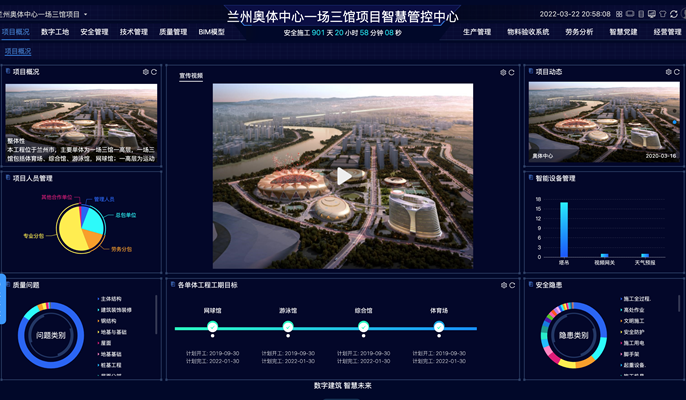Open settings gear in 各单体工程工期目标 panel
Image resolution: width=686 pixels, height=400 pixels.
(503, 285)
